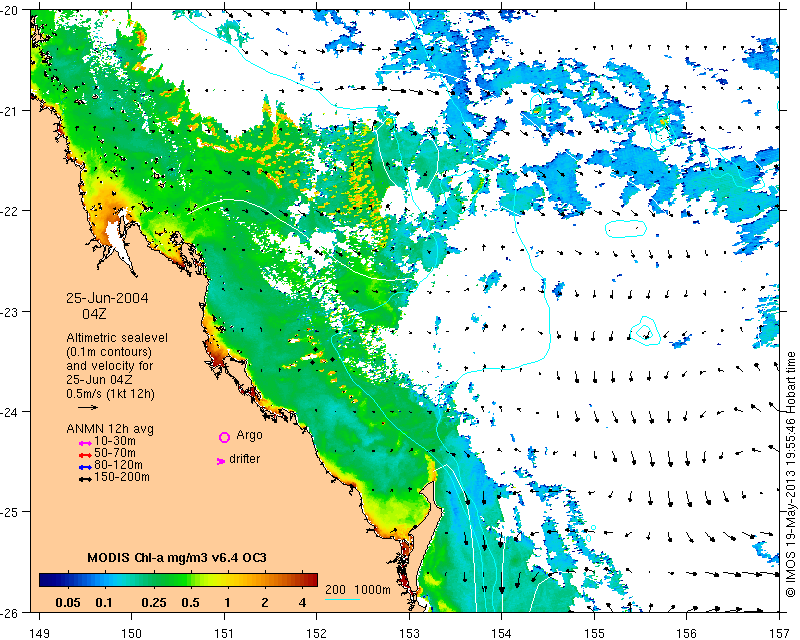
Task: Click longitude axis label 156
Action: [x=687, y=633]
